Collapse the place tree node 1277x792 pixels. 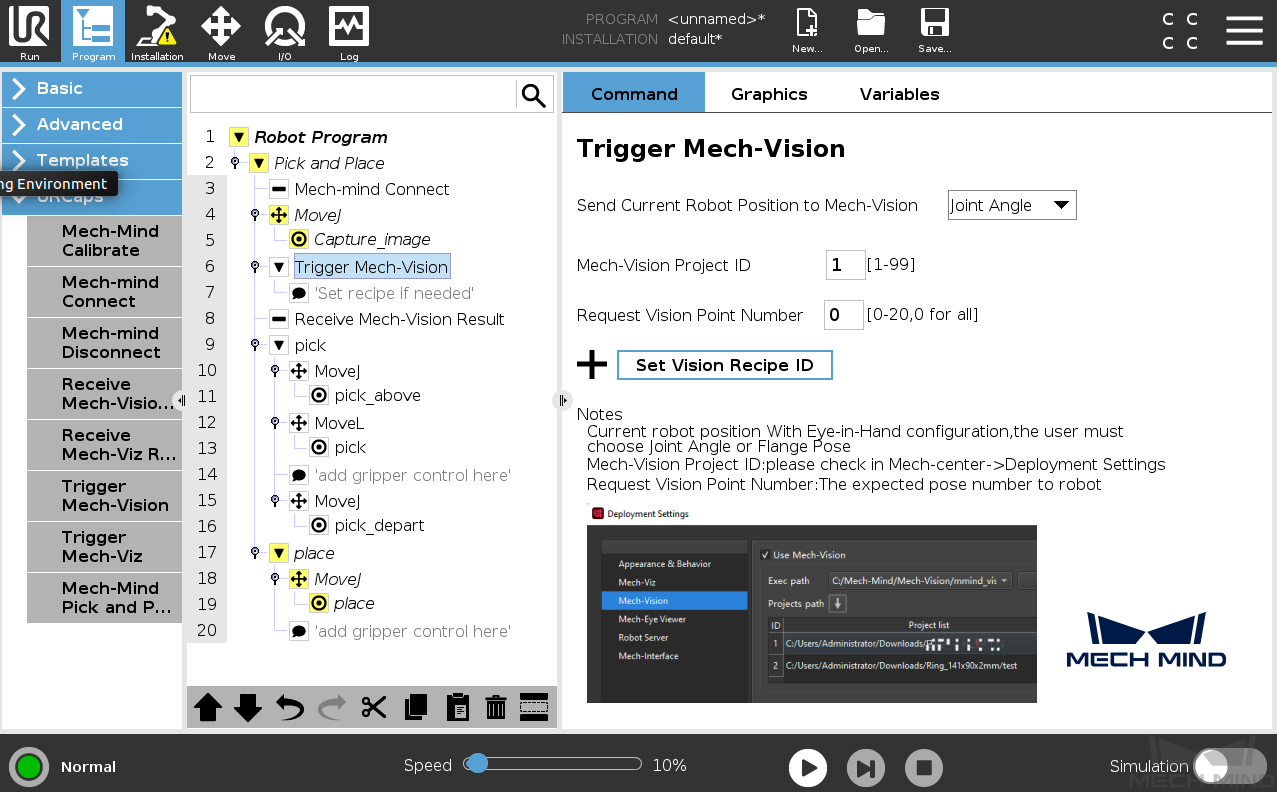(x=279, y=553)
